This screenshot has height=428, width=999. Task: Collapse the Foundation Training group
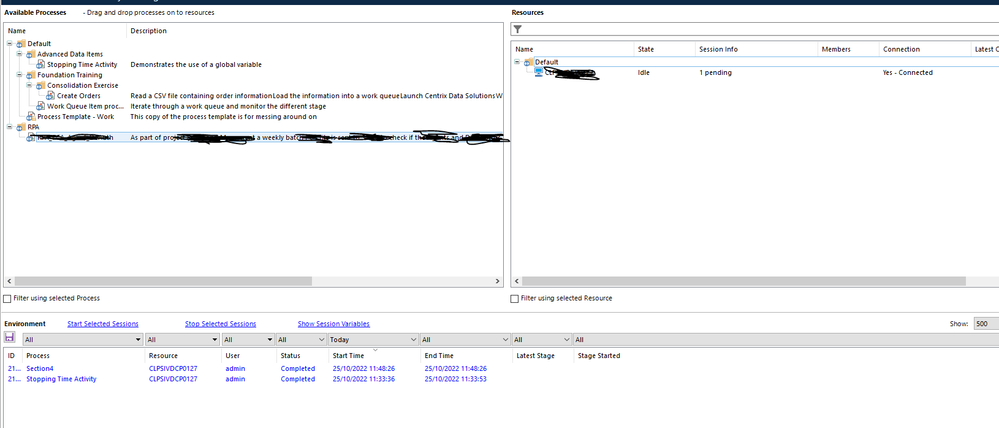[20, 75]
